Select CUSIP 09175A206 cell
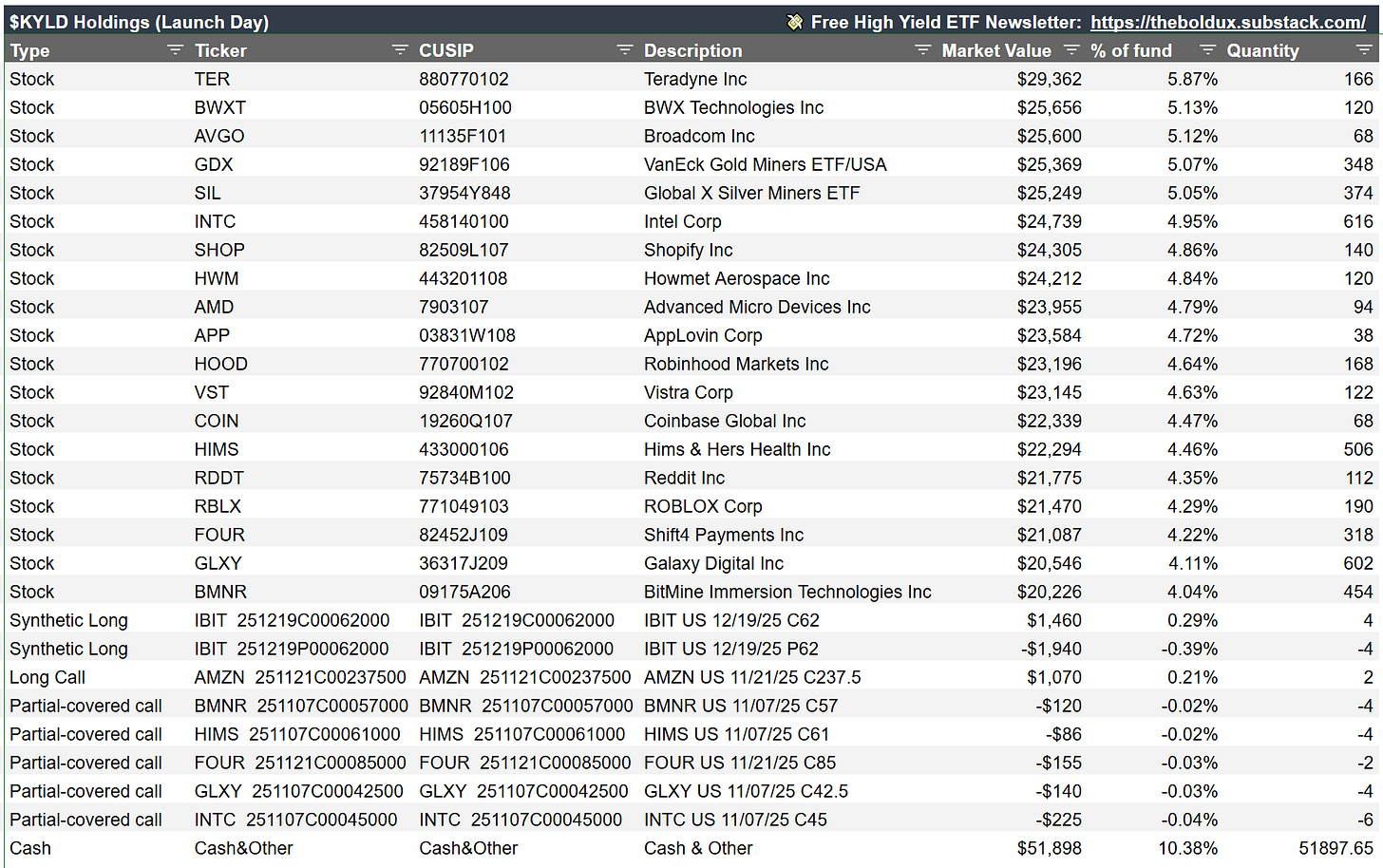This screenshot has width=1383, height=868. (464, 592)
